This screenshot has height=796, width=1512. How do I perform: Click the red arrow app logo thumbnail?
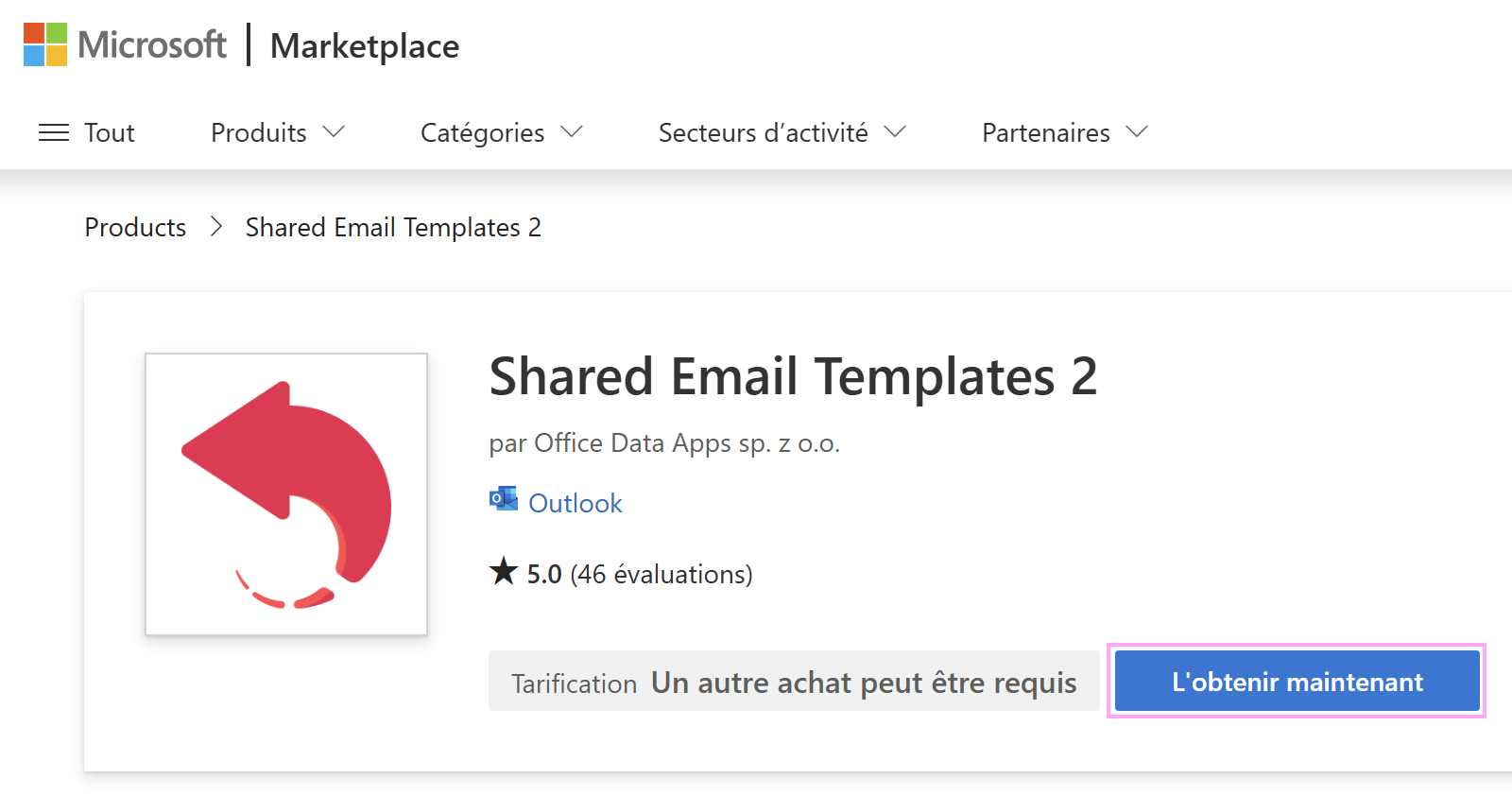pos(286,494)
